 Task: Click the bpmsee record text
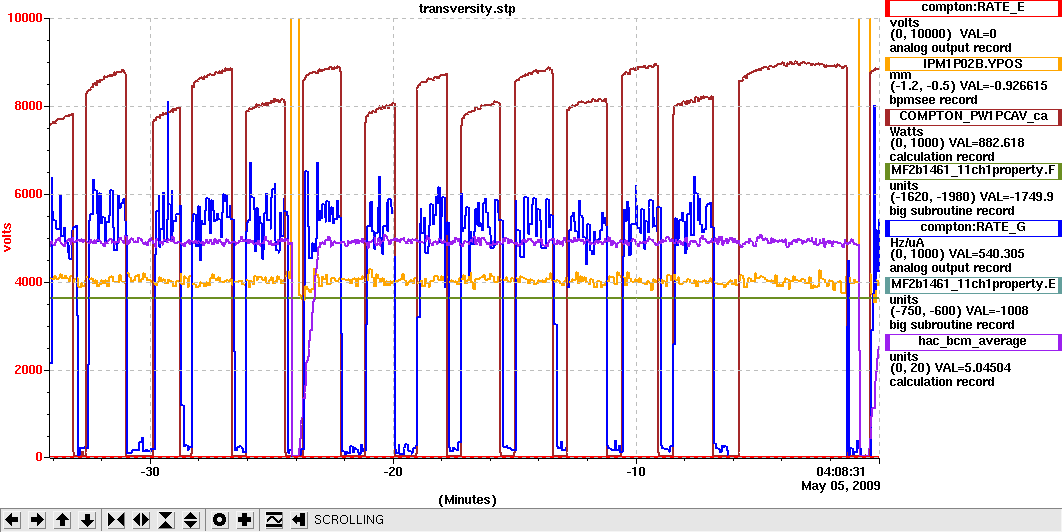tap(927, 100)
